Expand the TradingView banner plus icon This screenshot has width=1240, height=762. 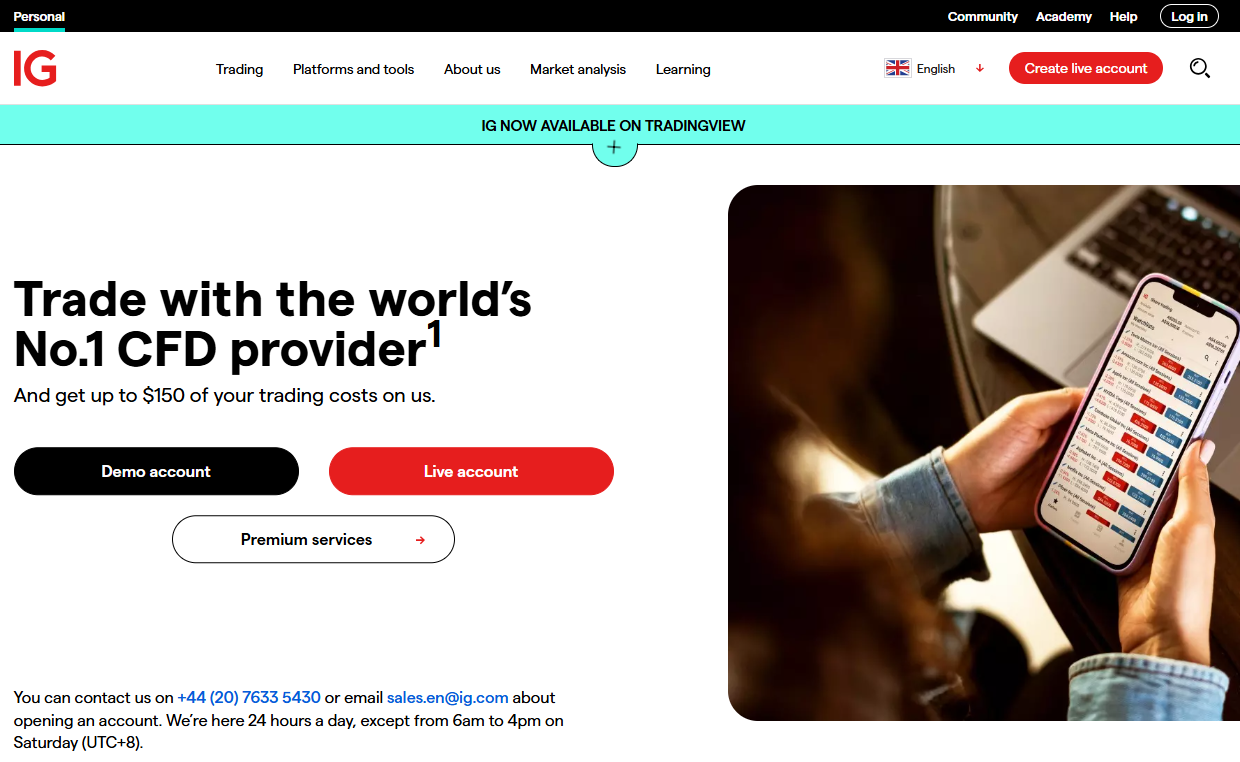click(x=614, y=148)
